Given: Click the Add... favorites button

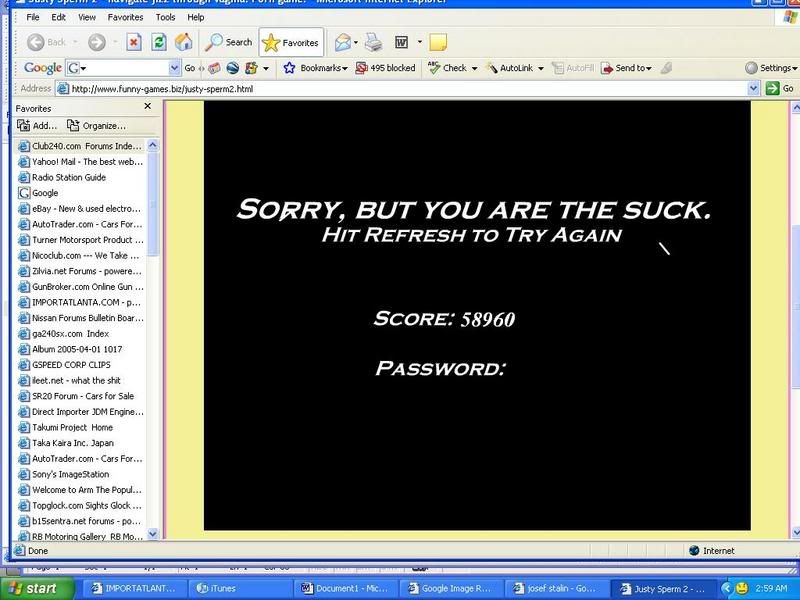Looking at the screenshot, I should [38, 126].
